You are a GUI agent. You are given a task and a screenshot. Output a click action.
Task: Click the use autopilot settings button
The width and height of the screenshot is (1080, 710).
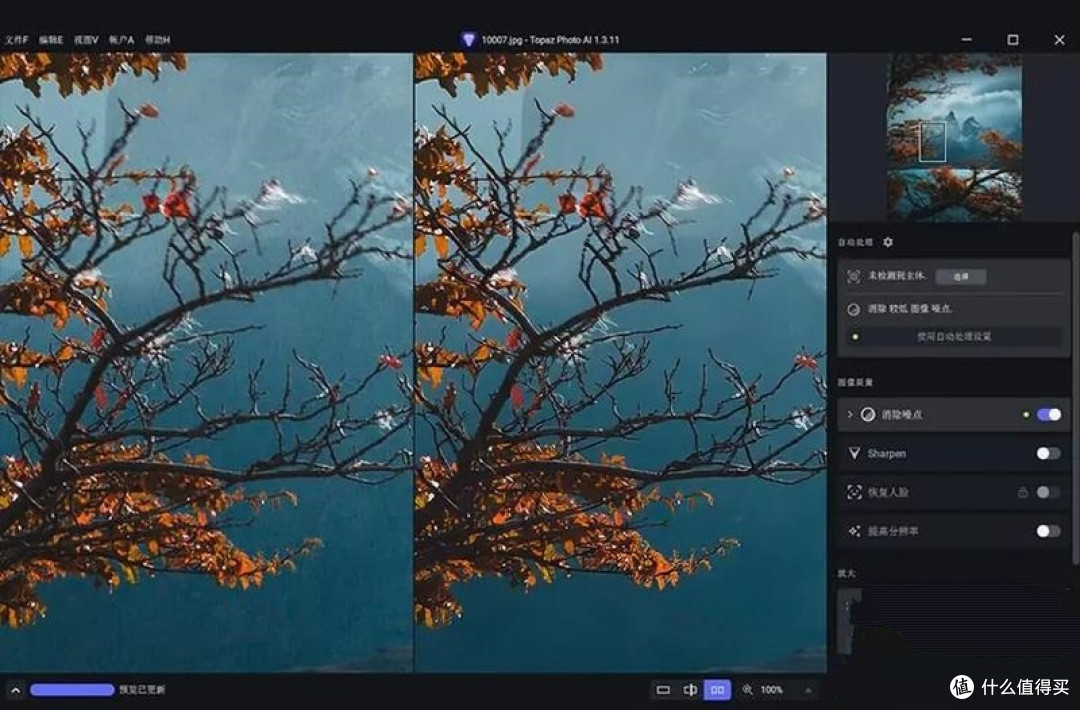pos(954,337)
